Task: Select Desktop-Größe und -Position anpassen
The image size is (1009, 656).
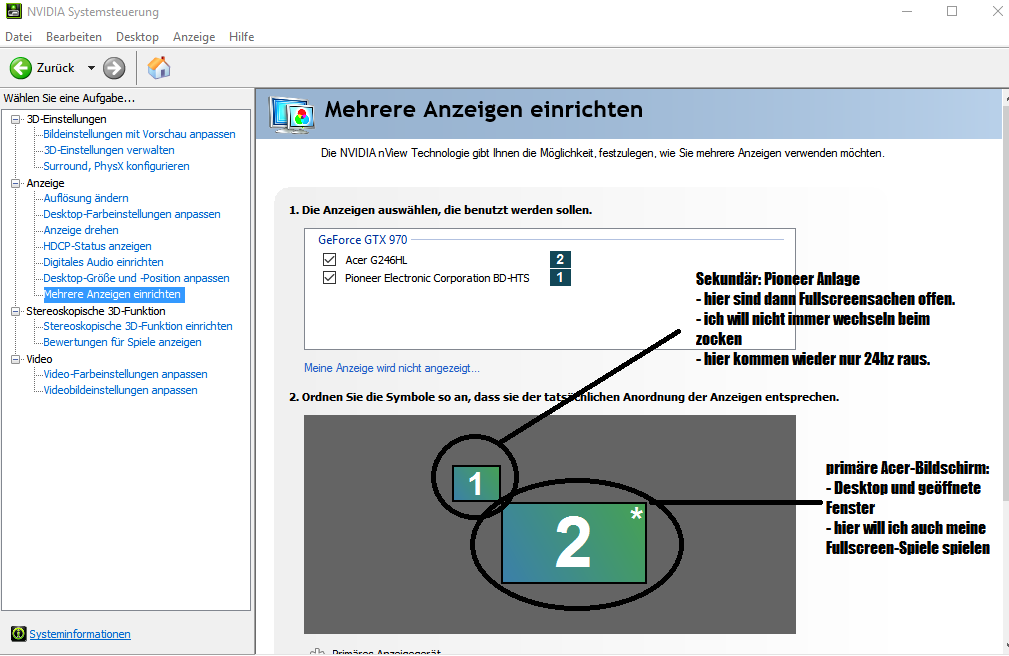Action: [x=136, y=278]
